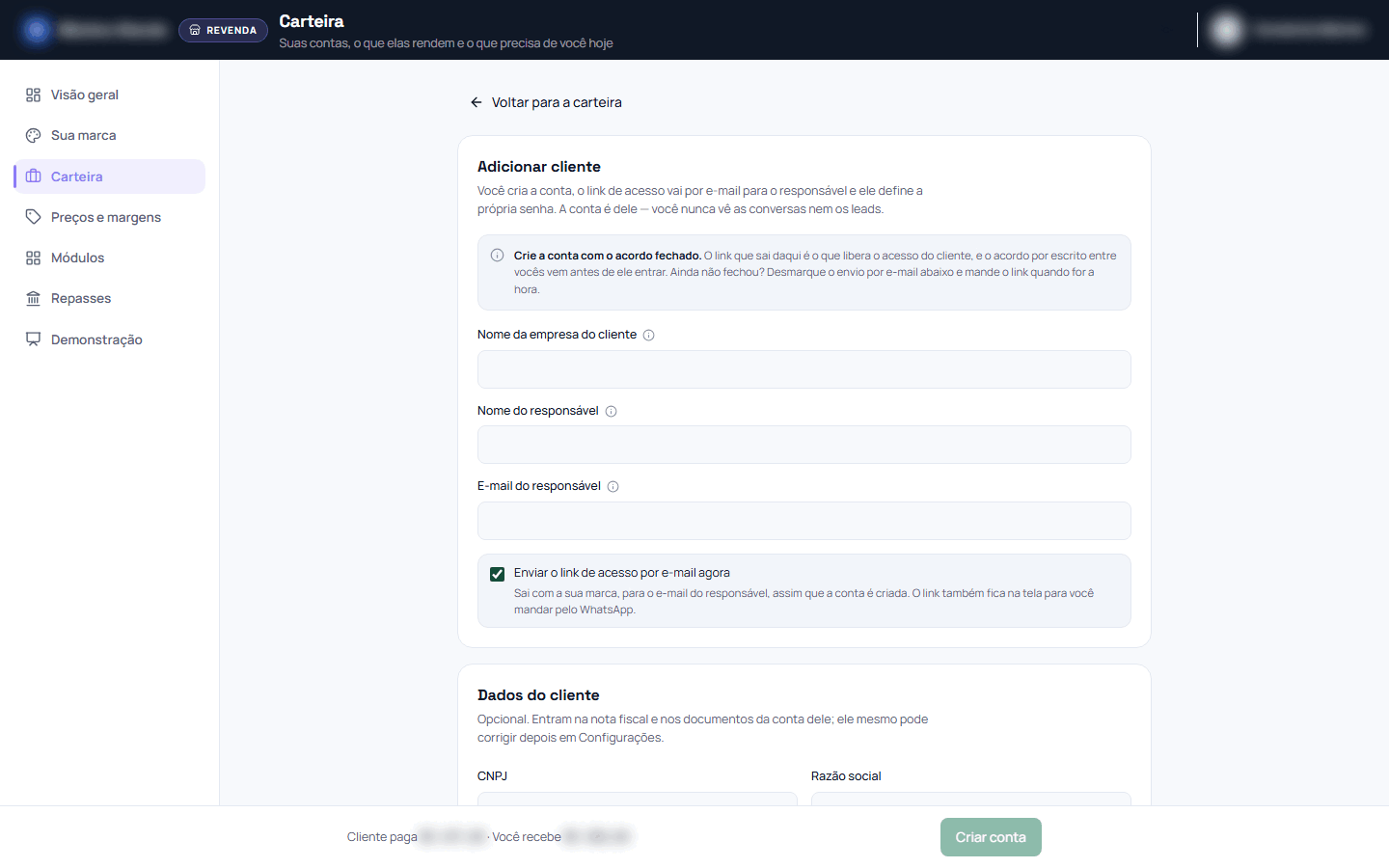Click the CNPJ field label
Viewport: 1389px width, 868px height.
click(492, 776)
